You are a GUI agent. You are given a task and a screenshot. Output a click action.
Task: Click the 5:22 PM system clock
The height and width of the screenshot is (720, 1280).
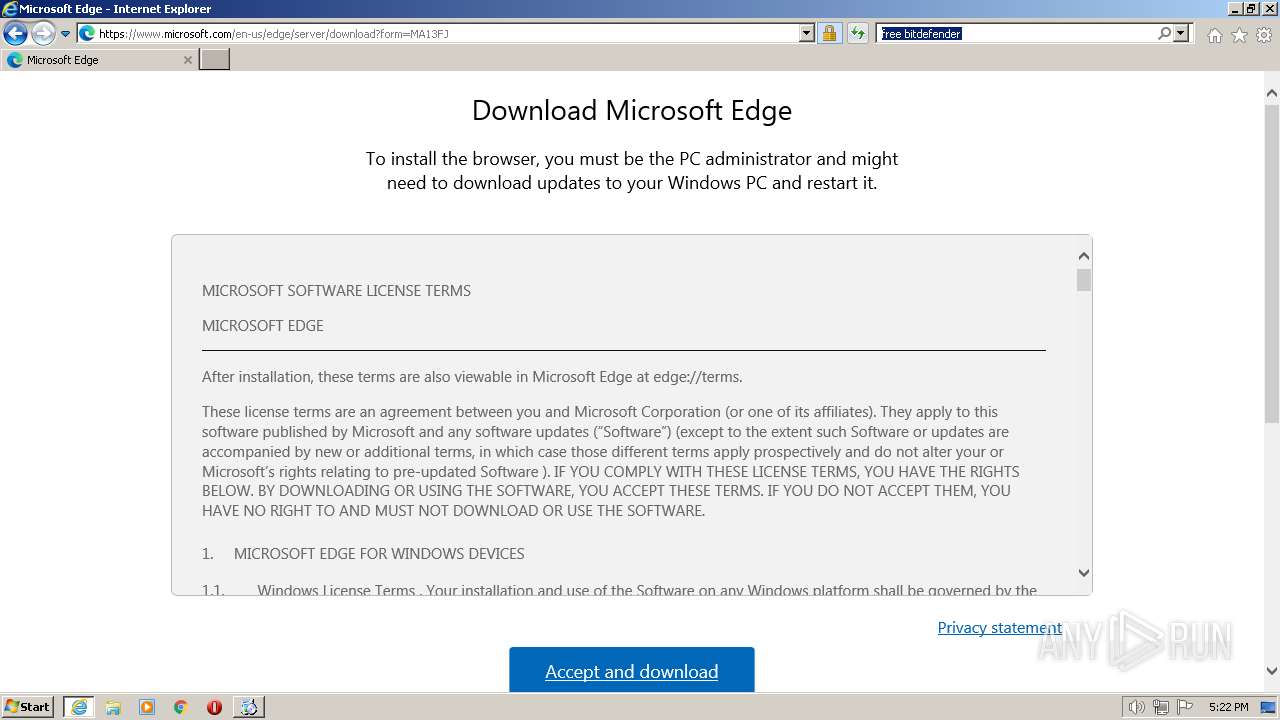tap(1228, 707)
